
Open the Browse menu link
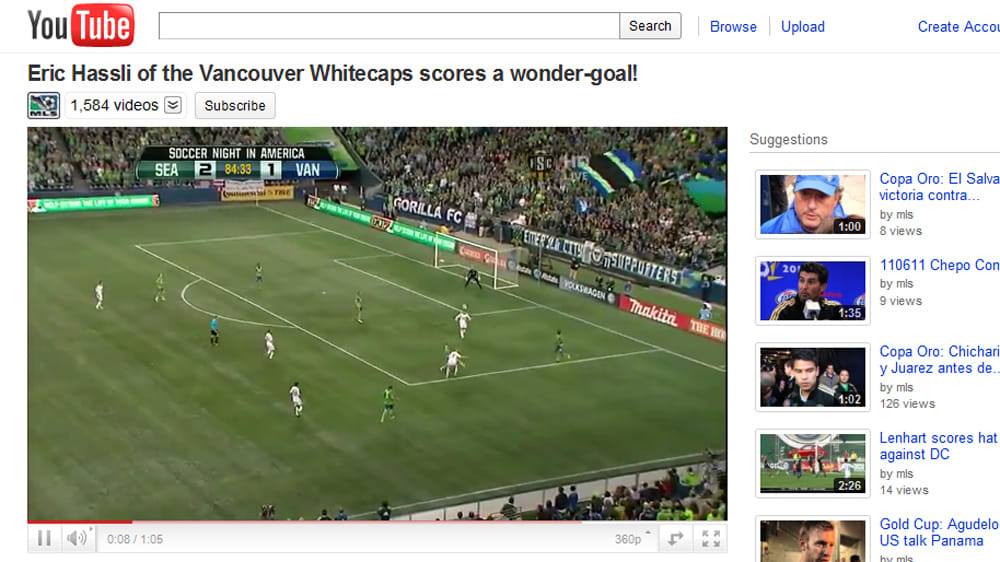point(733,27)
